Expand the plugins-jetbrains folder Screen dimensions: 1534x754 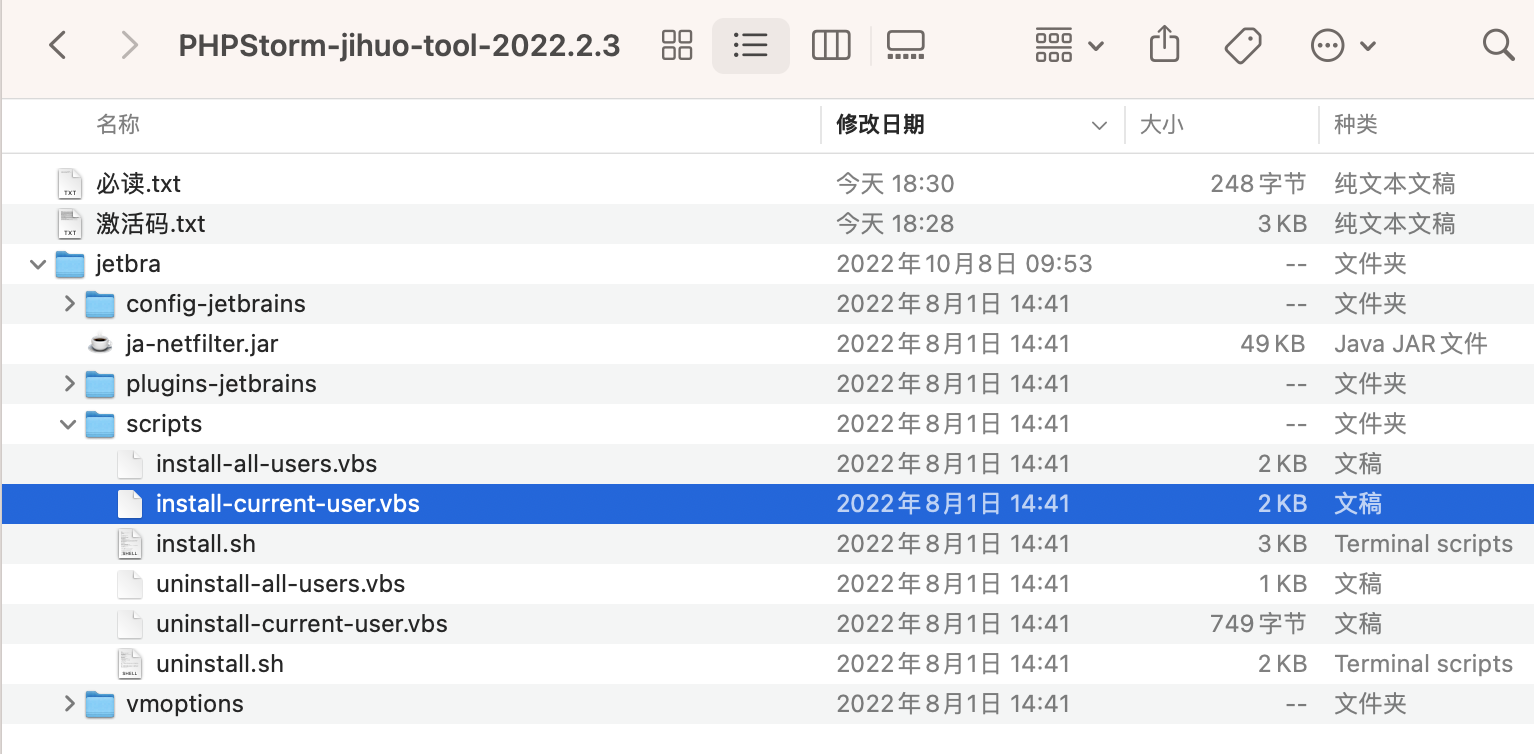tap(69, 383)
